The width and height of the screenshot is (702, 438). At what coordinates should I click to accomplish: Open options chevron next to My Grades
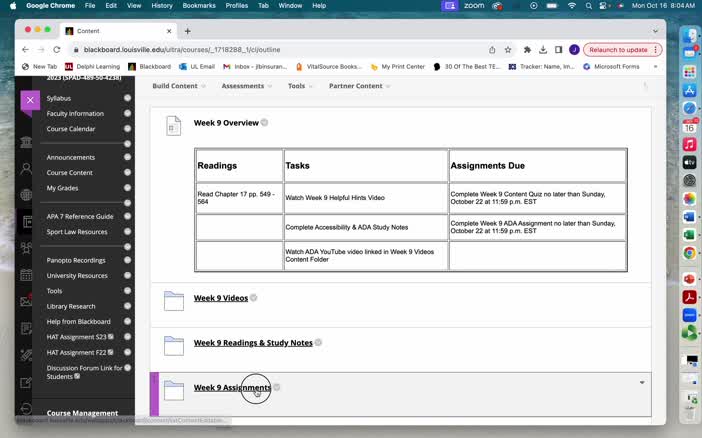click(127, 188)
